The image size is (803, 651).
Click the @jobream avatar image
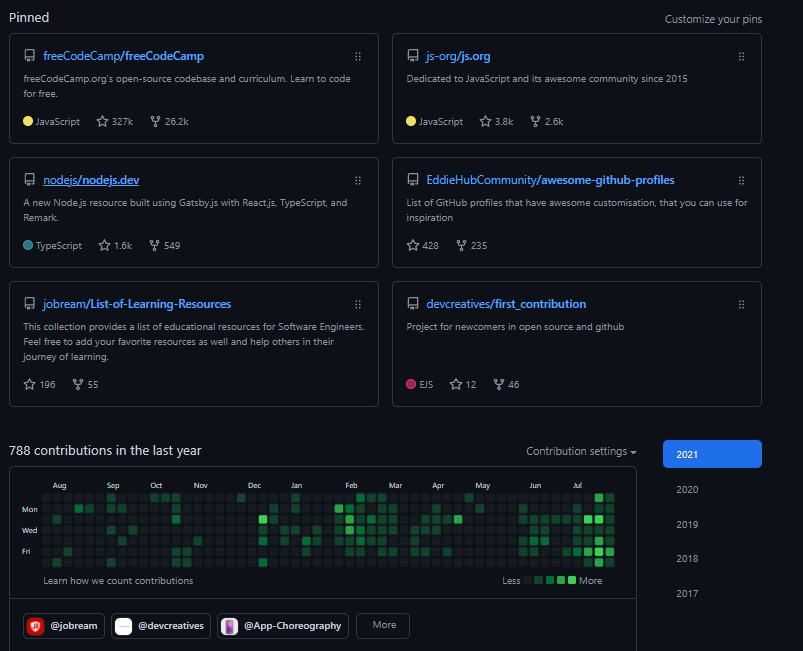tap(35, 626)
